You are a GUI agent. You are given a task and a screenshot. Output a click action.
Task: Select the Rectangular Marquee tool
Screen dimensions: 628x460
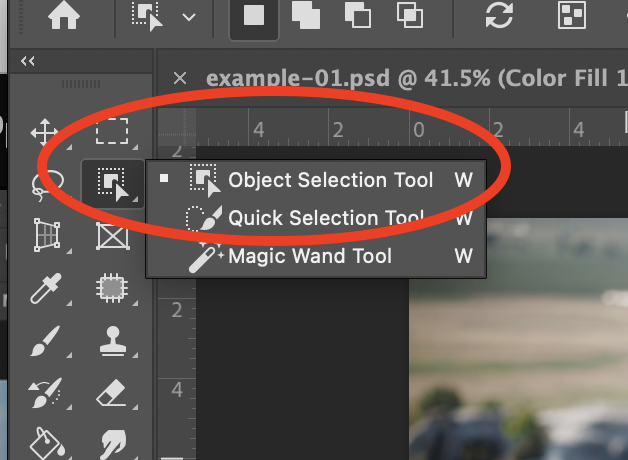111,133
